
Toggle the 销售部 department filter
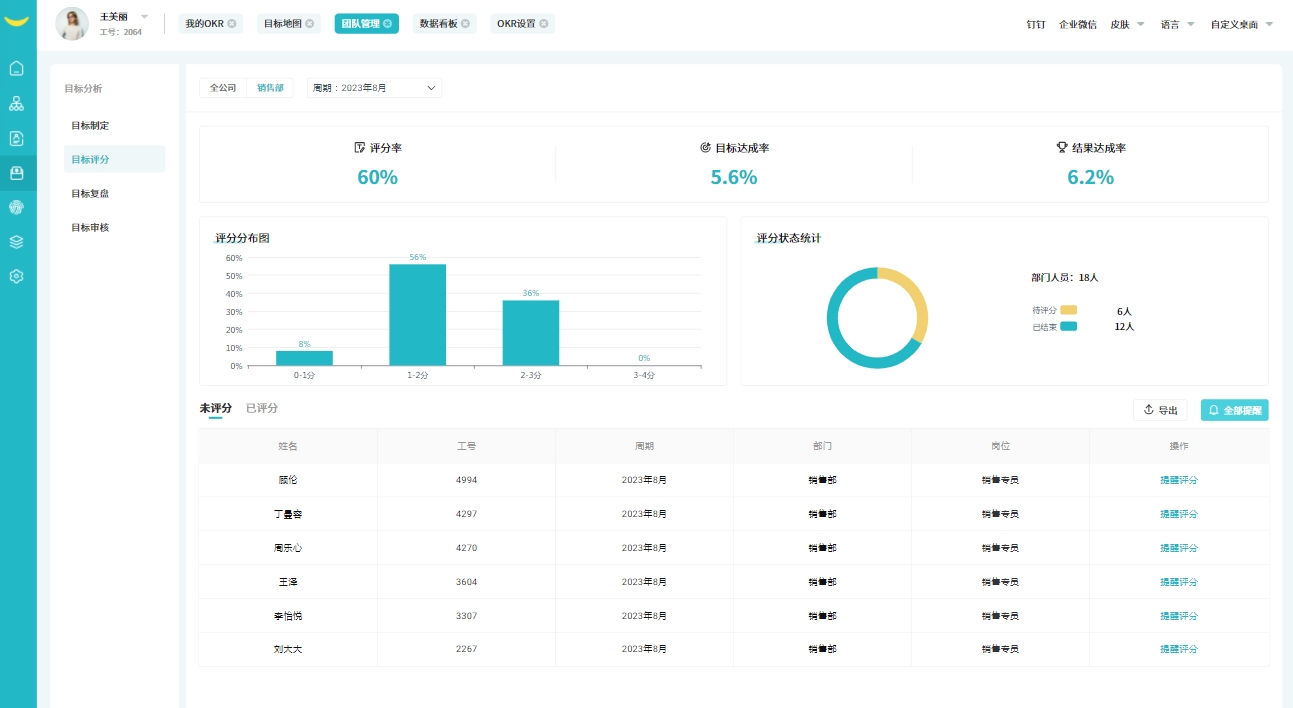(270, 87)
